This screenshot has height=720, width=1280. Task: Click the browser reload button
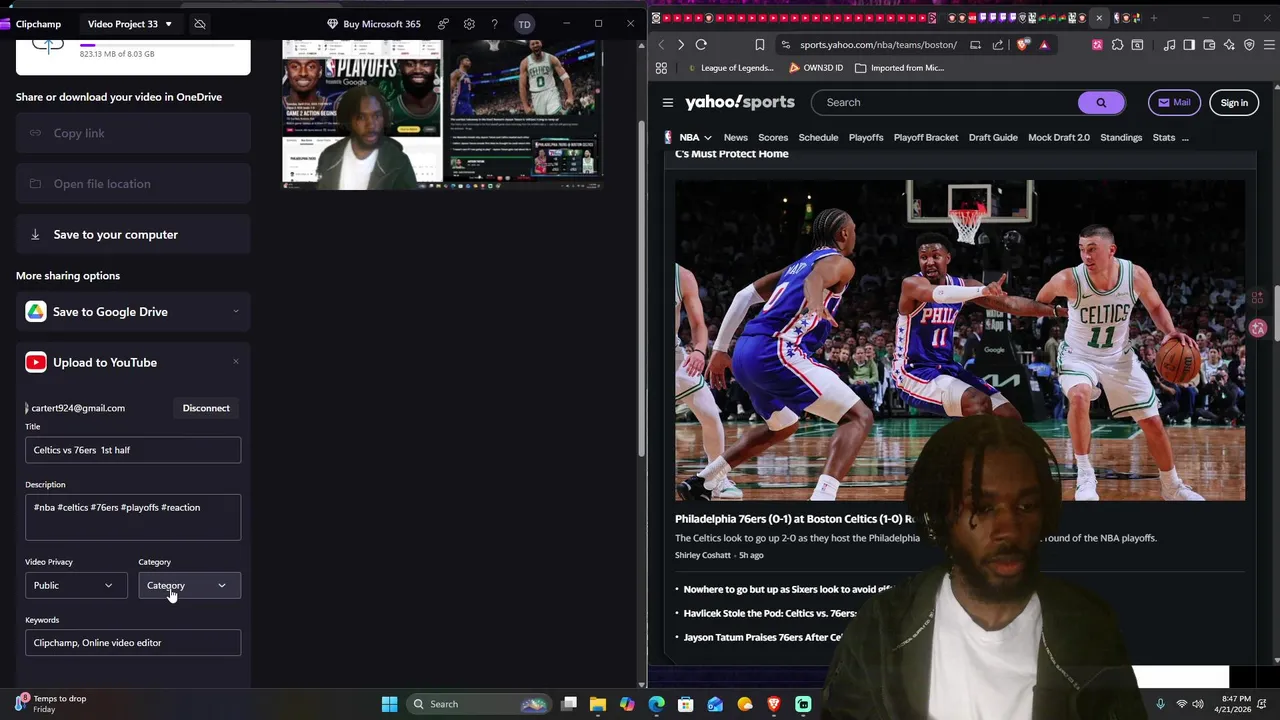point(701,44)
